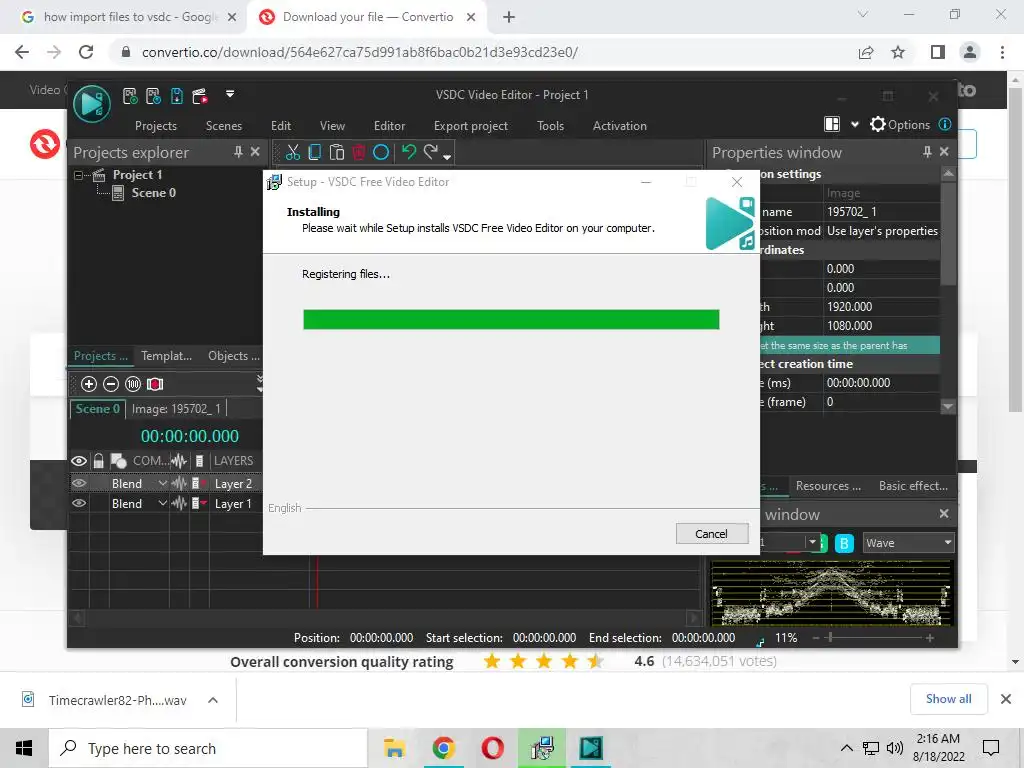
Task: Click the layout grid icon near Options
Action: coord(832,124)
